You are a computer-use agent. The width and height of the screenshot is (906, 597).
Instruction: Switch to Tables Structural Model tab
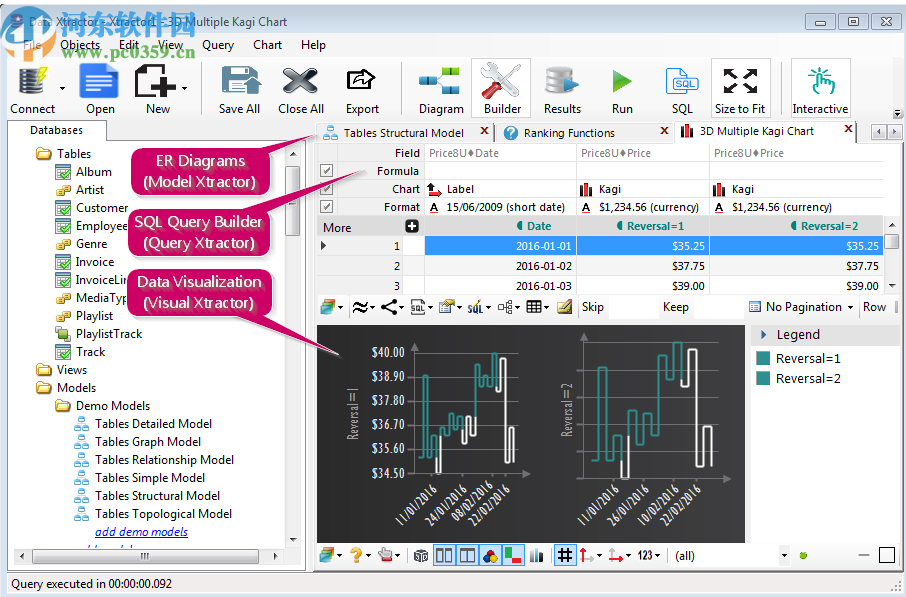[403, 133]
